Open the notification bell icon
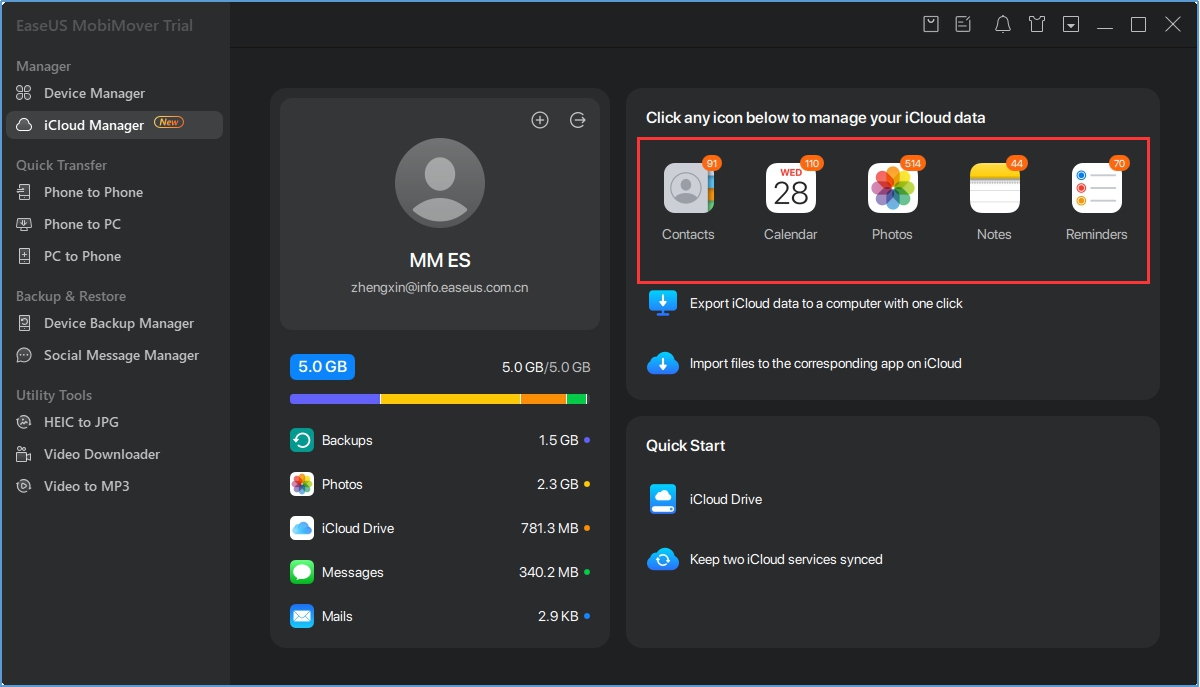The height and width of the screenshot is (687, 1200). [x=1002, y=25]
